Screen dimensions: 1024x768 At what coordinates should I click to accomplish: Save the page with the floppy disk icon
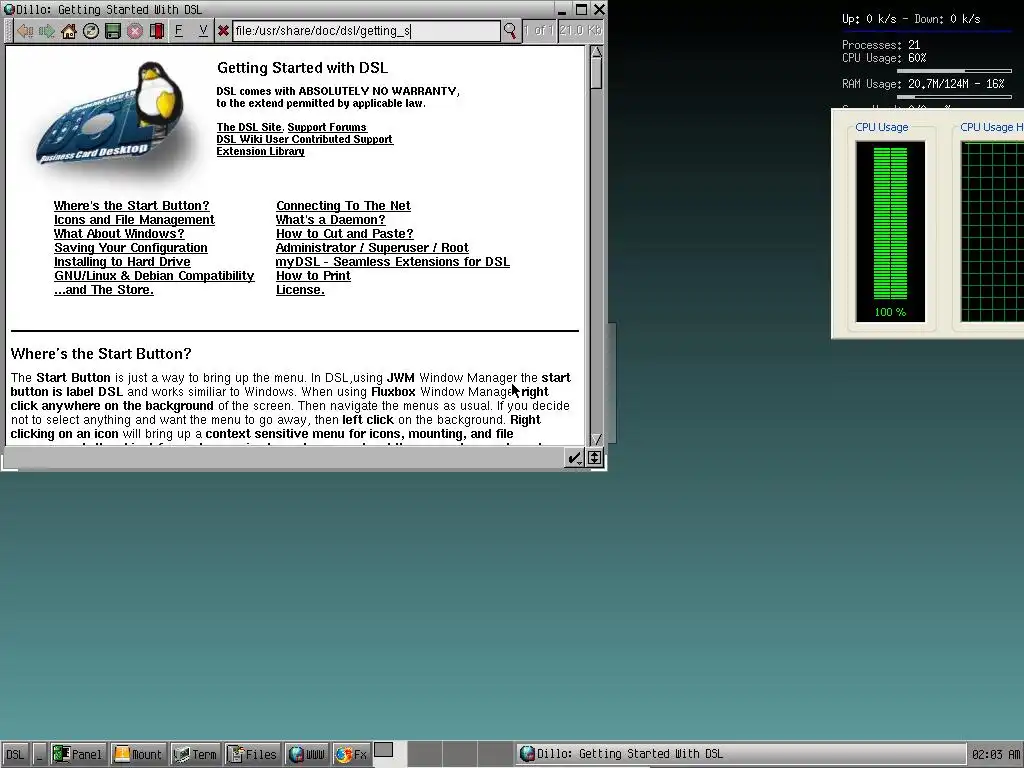112,31
